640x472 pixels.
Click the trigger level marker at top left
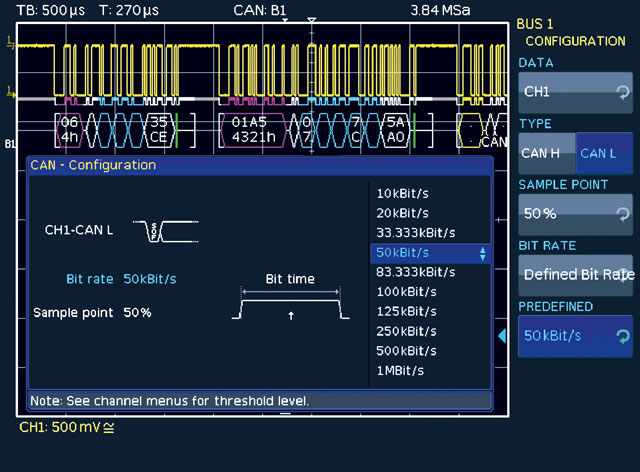tap(10, 42)
